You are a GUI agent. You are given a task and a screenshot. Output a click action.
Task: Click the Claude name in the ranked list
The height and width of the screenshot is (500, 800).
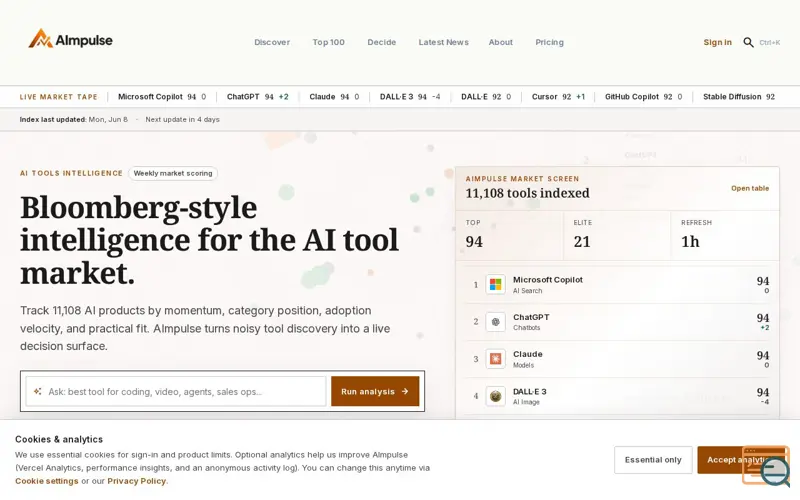528,354
